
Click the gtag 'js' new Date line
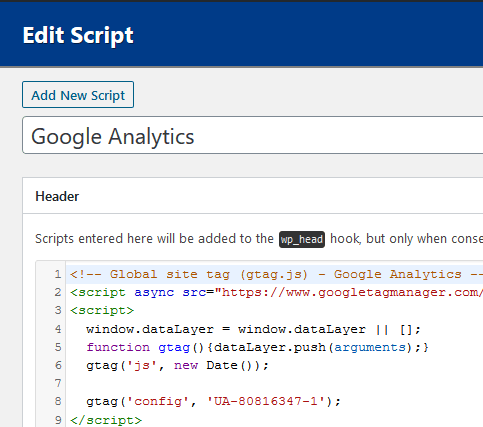(x=177, y=365)
